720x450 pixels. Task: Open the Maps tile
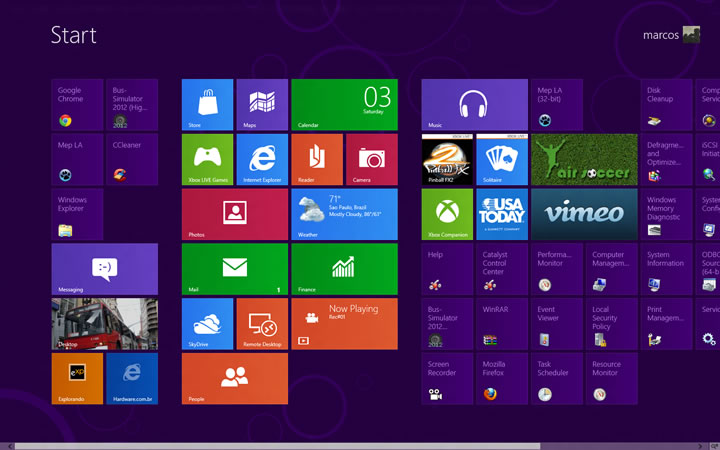tap(262, 105)
